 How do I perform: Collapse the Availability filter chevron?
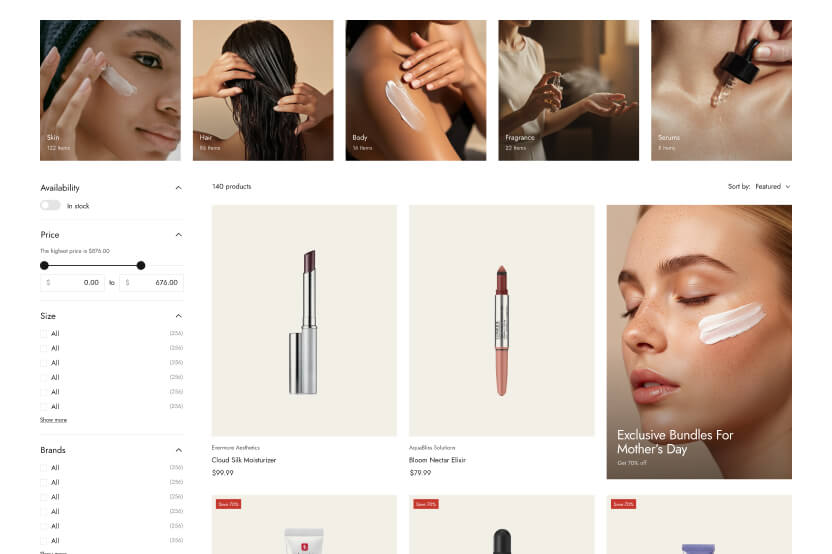pyautogui.click(x=178, y=188)
